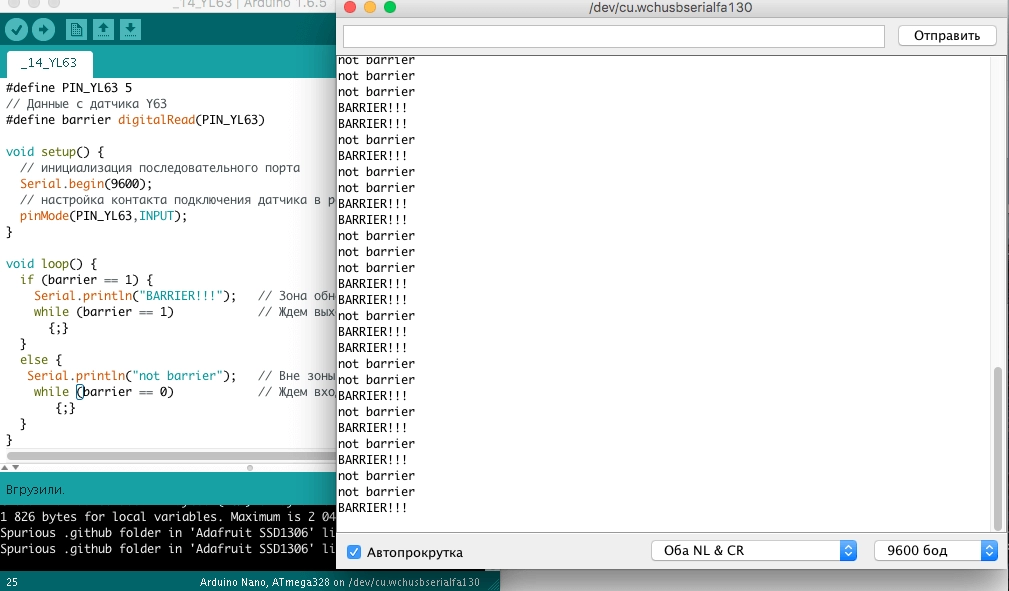Click the Upload sketch arrow icon
This screenshot has height=591, width=1009.
click(43, 30)
